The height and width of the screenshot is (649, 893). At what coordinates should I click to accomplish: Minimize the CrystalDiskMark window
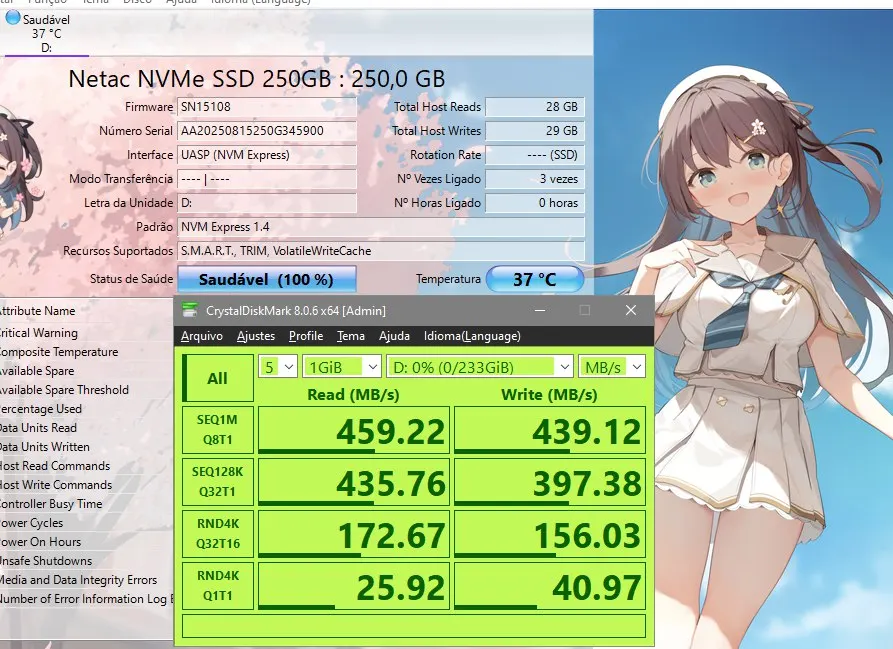(540, 310)
